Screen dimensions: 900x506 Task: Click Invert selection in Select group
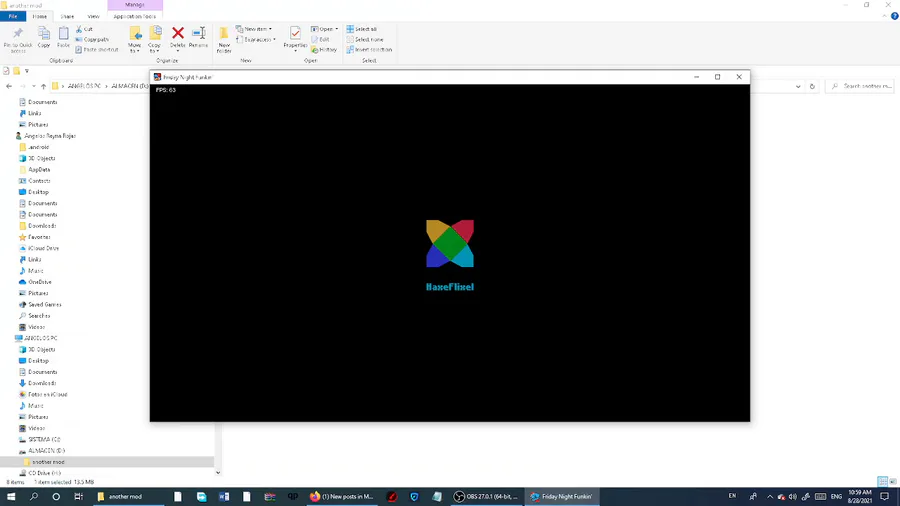click(x=369, y=50)
